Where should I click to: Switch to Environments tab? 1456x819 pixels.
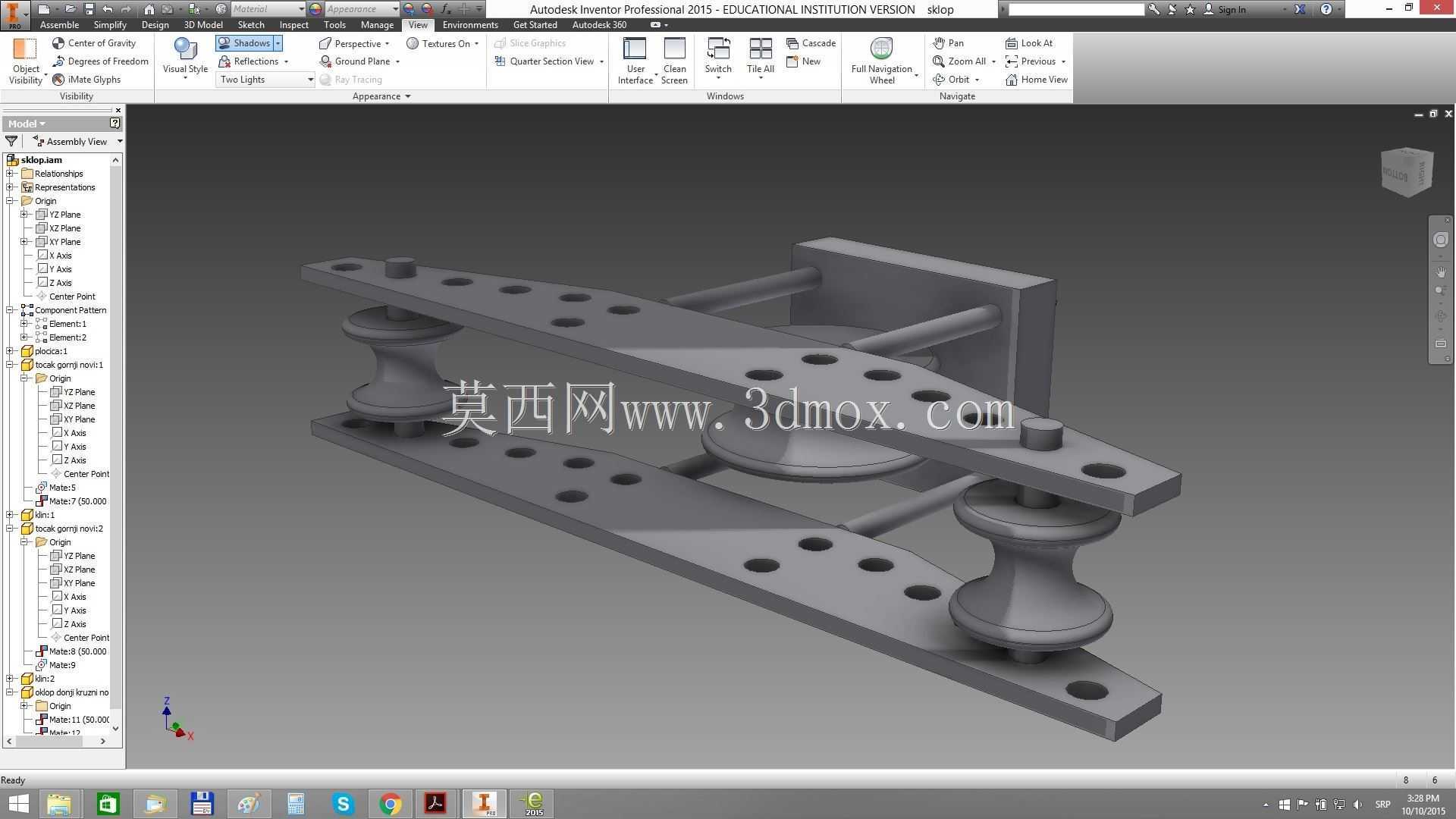pos(470,25)
